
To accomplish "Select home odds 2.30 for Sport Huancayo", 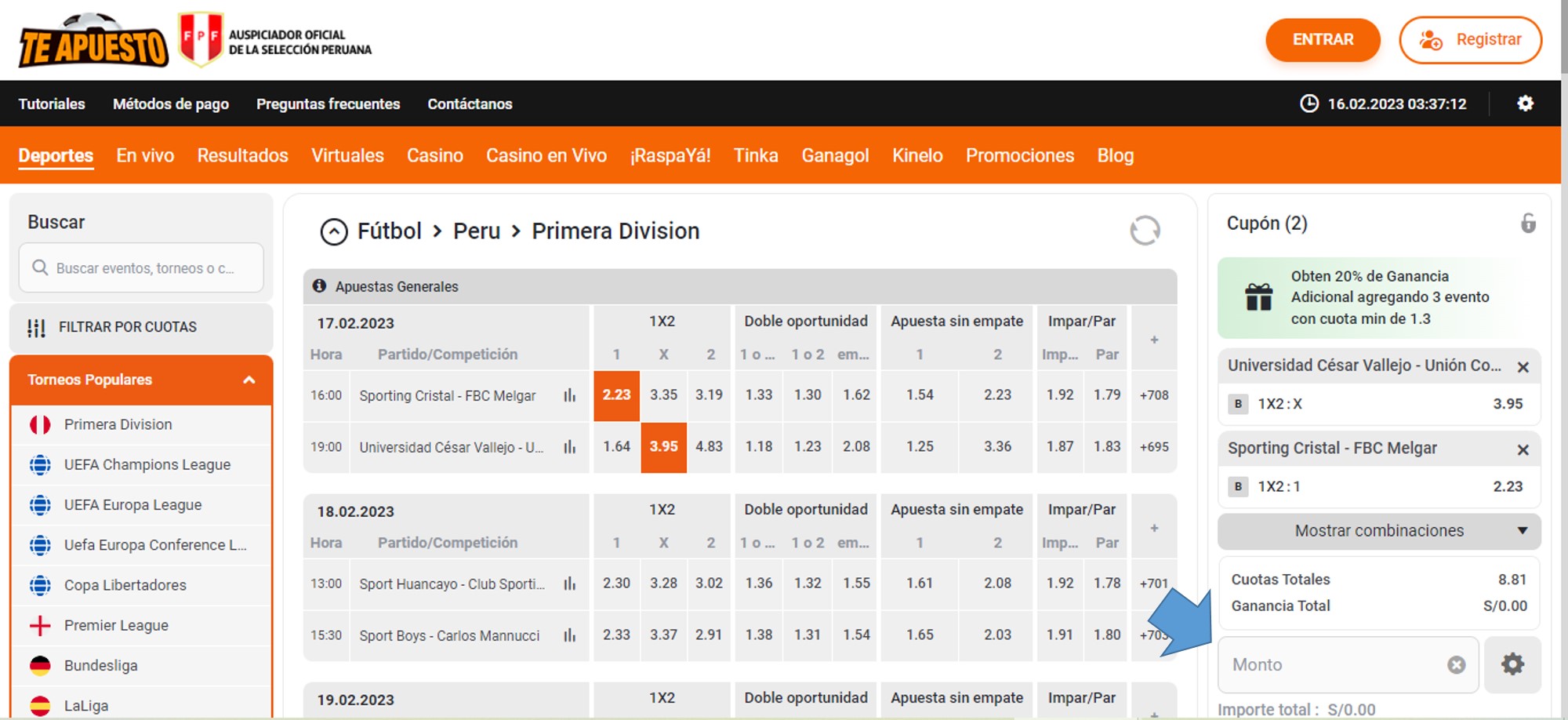I will [x=617, y=584].
